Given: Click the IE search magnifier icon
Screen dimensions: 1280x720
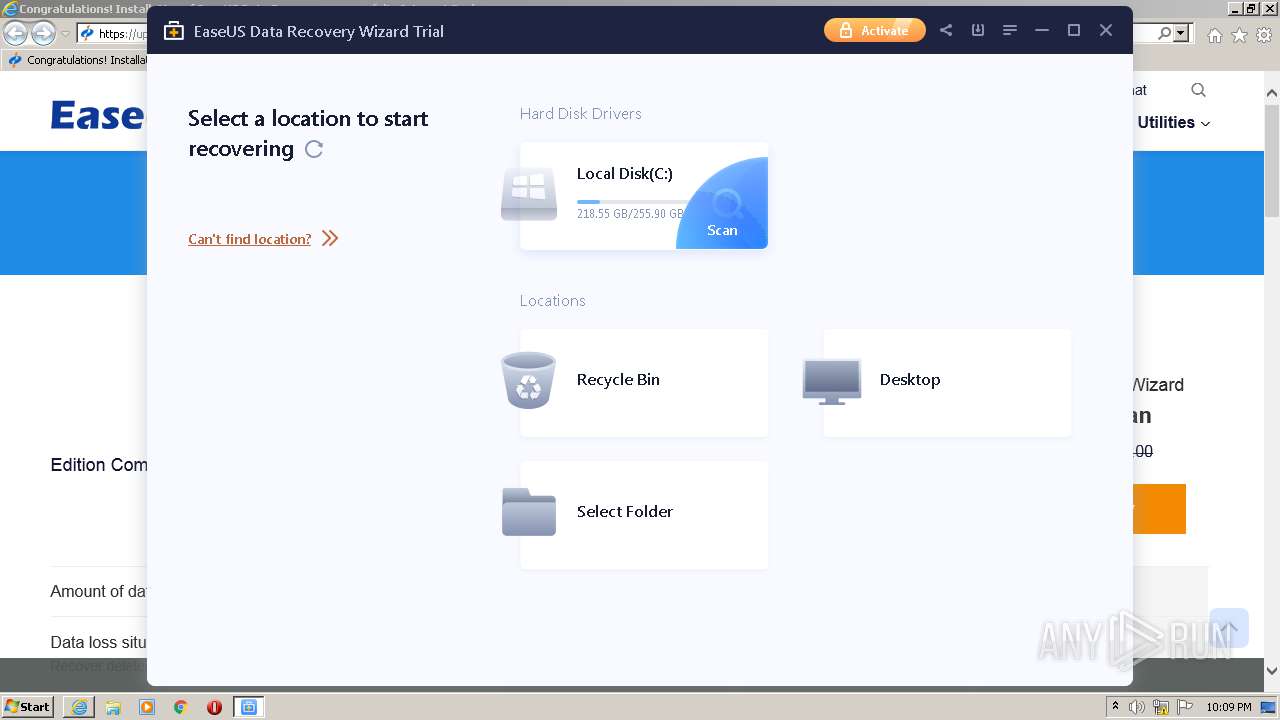Looking at the screenshot, I should point(1165,33).
